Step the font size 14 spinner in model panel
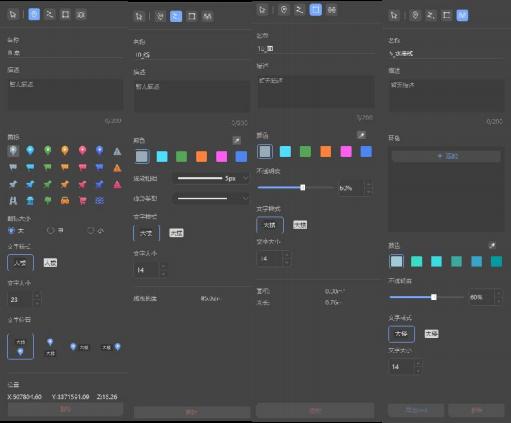Screen dimensions: 511x423 (418, 367)
